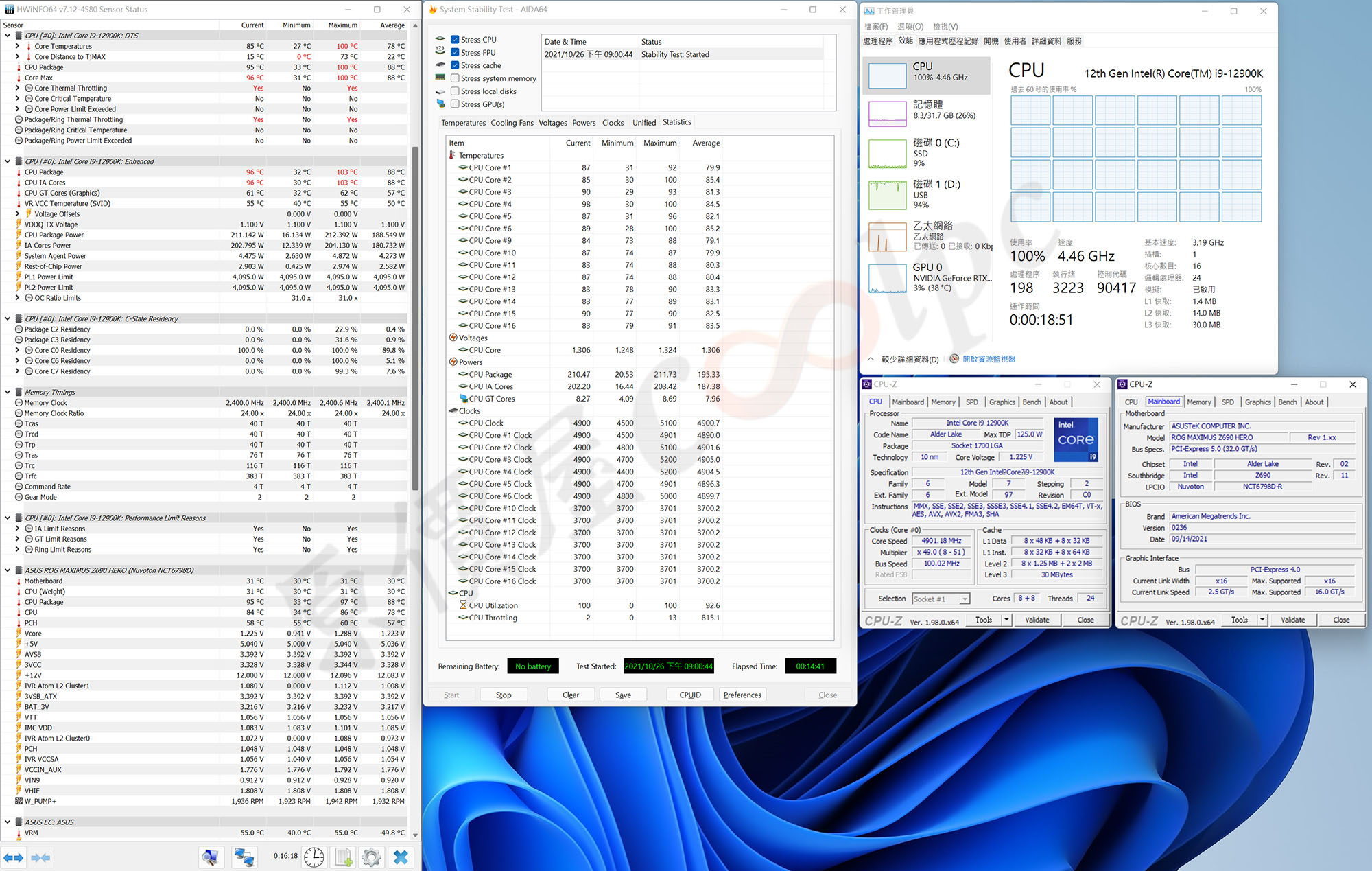Select CPU usage graph thumbnail in Task Manager
The height and width of the screenshot is (871, 1372).
click(x=887, y=76)
